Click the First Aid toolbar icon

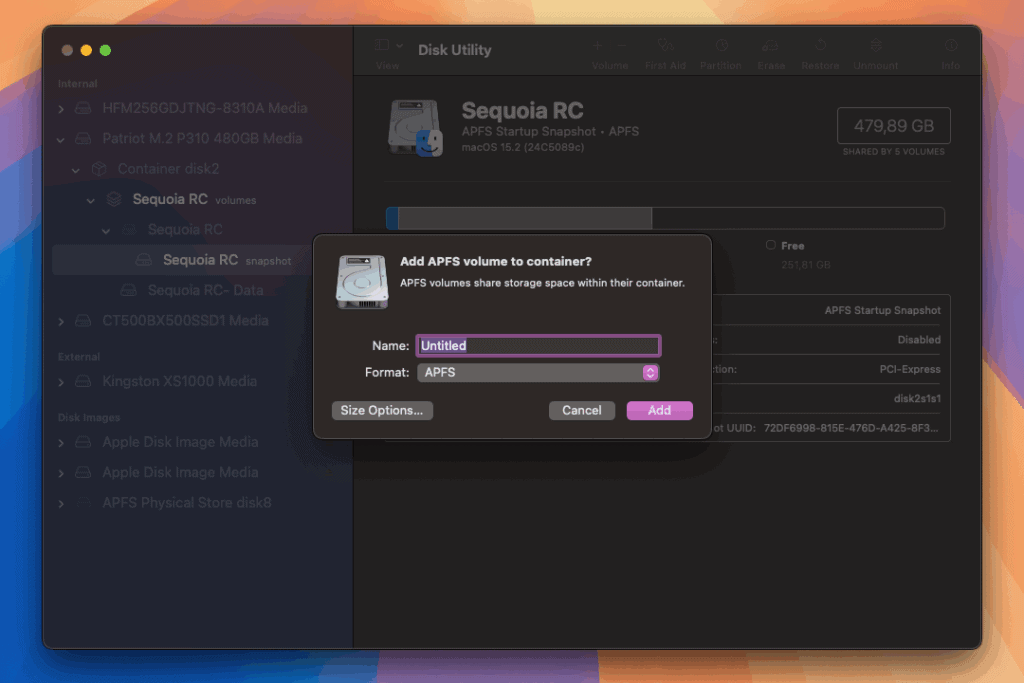[x=665, y=46]
